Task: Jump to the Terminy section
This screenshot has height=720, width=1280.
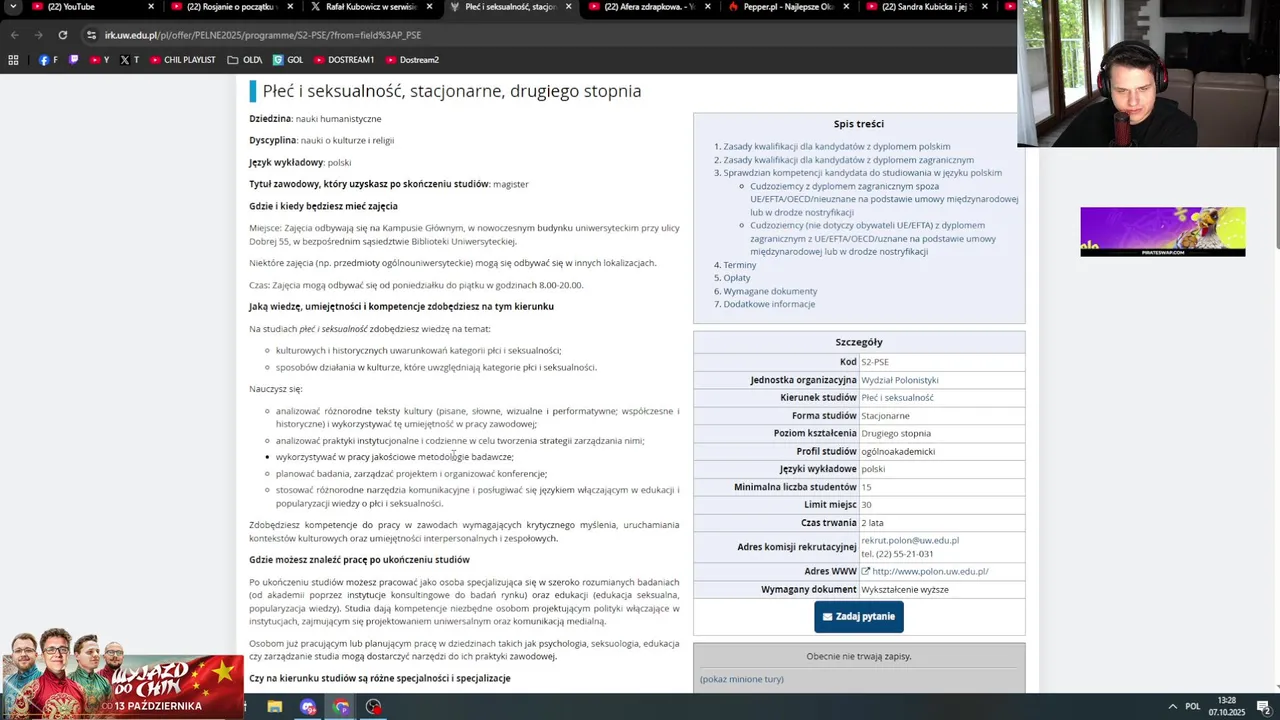Action: (740, 265)
